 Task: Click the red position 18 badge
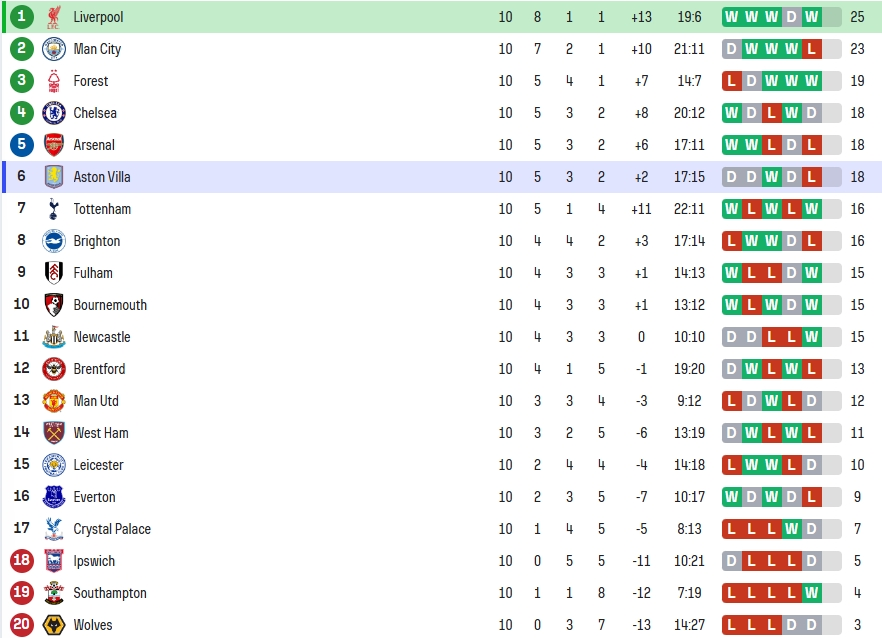tap(21, 560)
